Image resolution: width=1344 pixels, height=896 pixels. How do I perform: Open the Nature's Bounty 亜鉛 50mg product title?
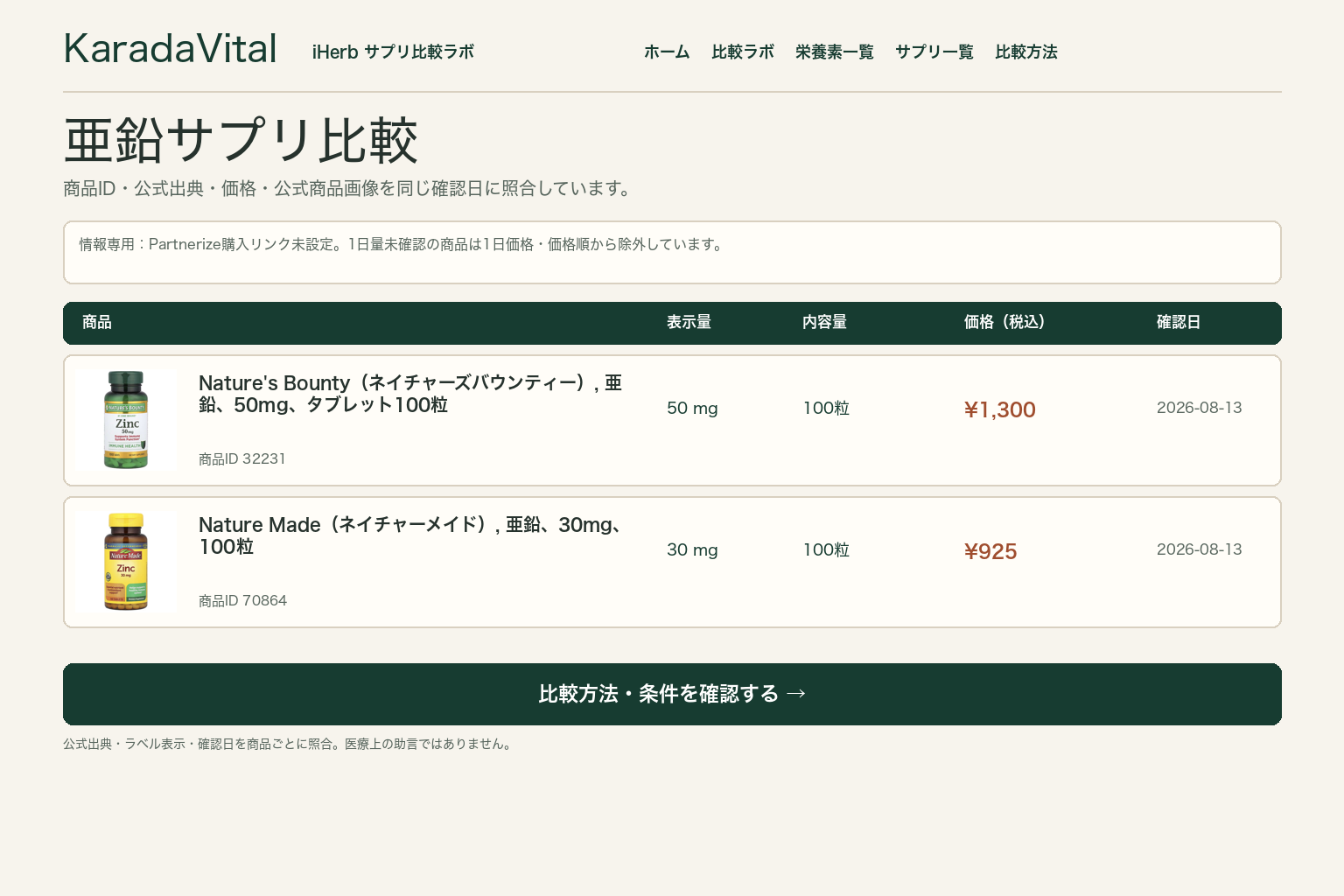[x=410, y=394]
